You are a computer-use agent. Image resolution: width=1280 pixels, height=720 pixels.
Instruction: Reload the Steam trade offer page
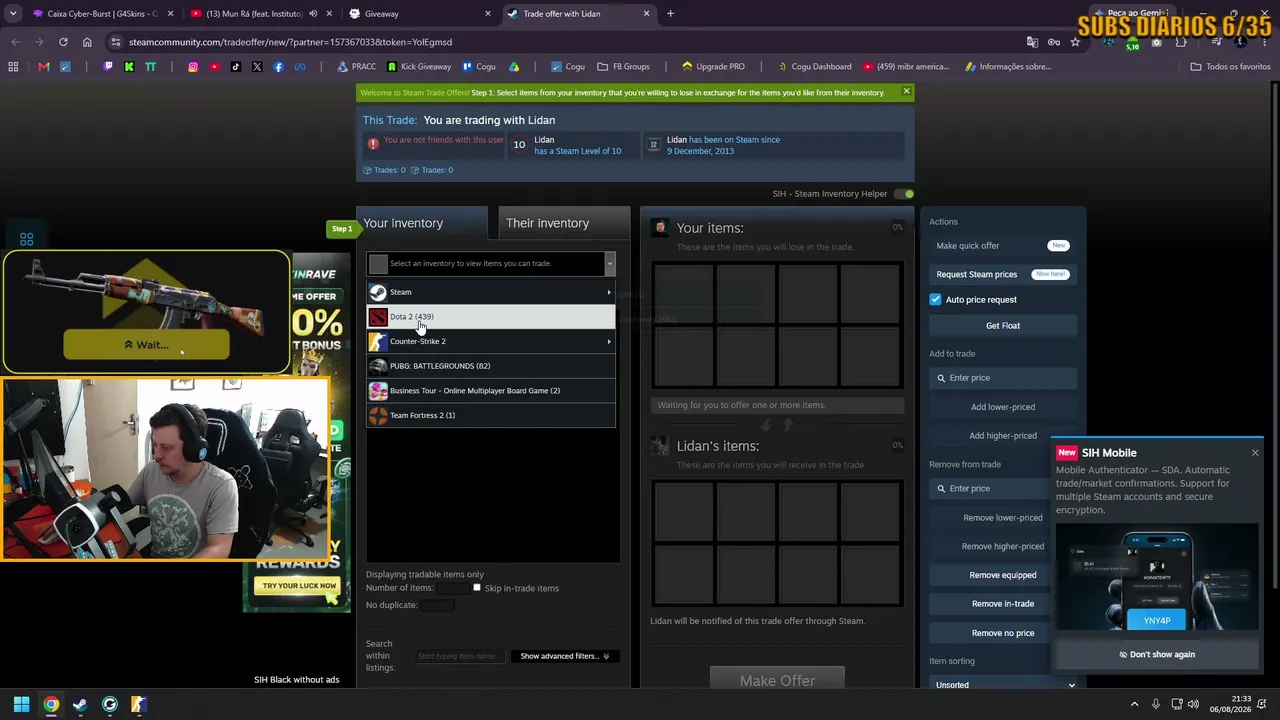63,42
